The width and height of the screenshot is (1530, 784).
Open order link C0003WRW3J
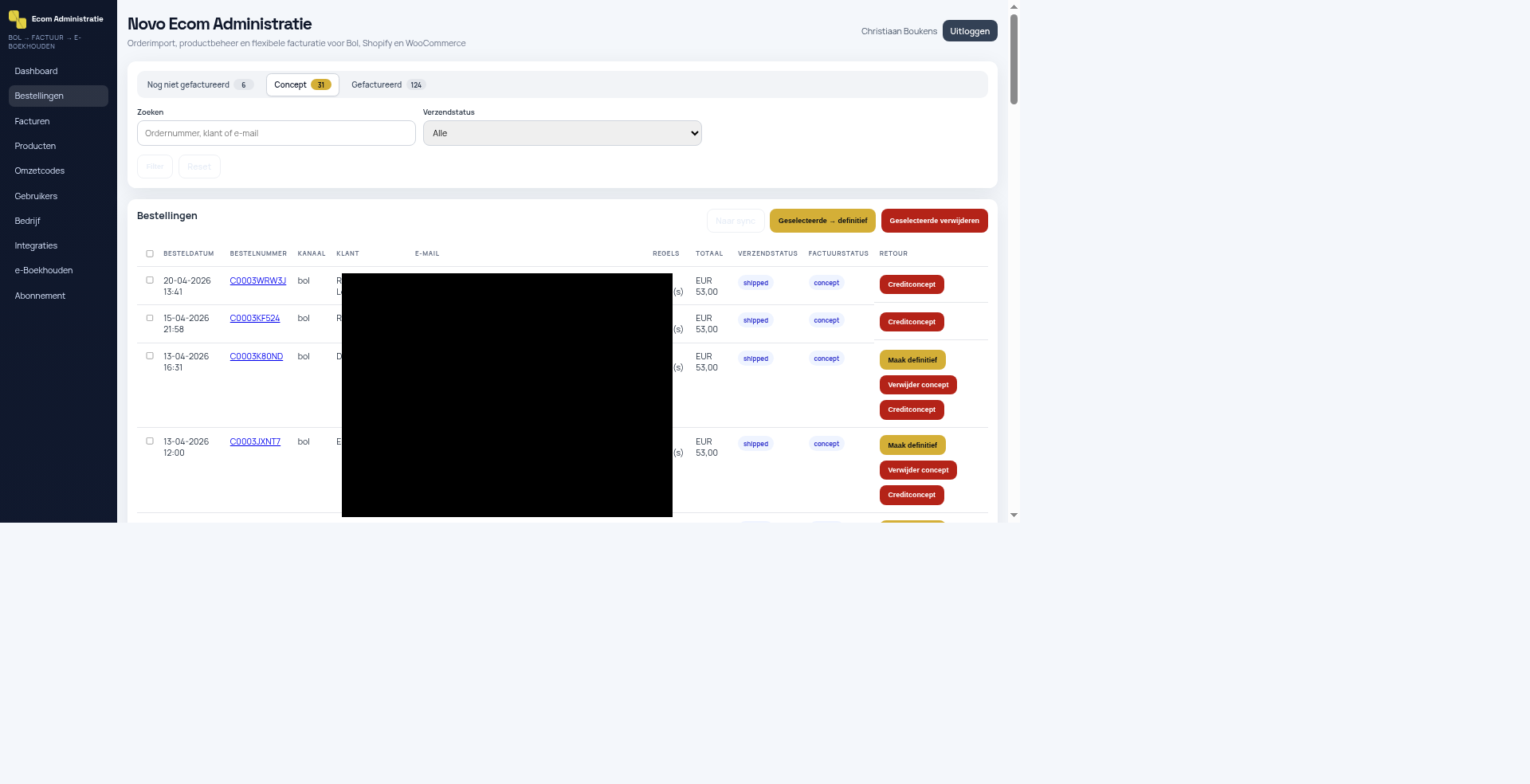(258, 280)
